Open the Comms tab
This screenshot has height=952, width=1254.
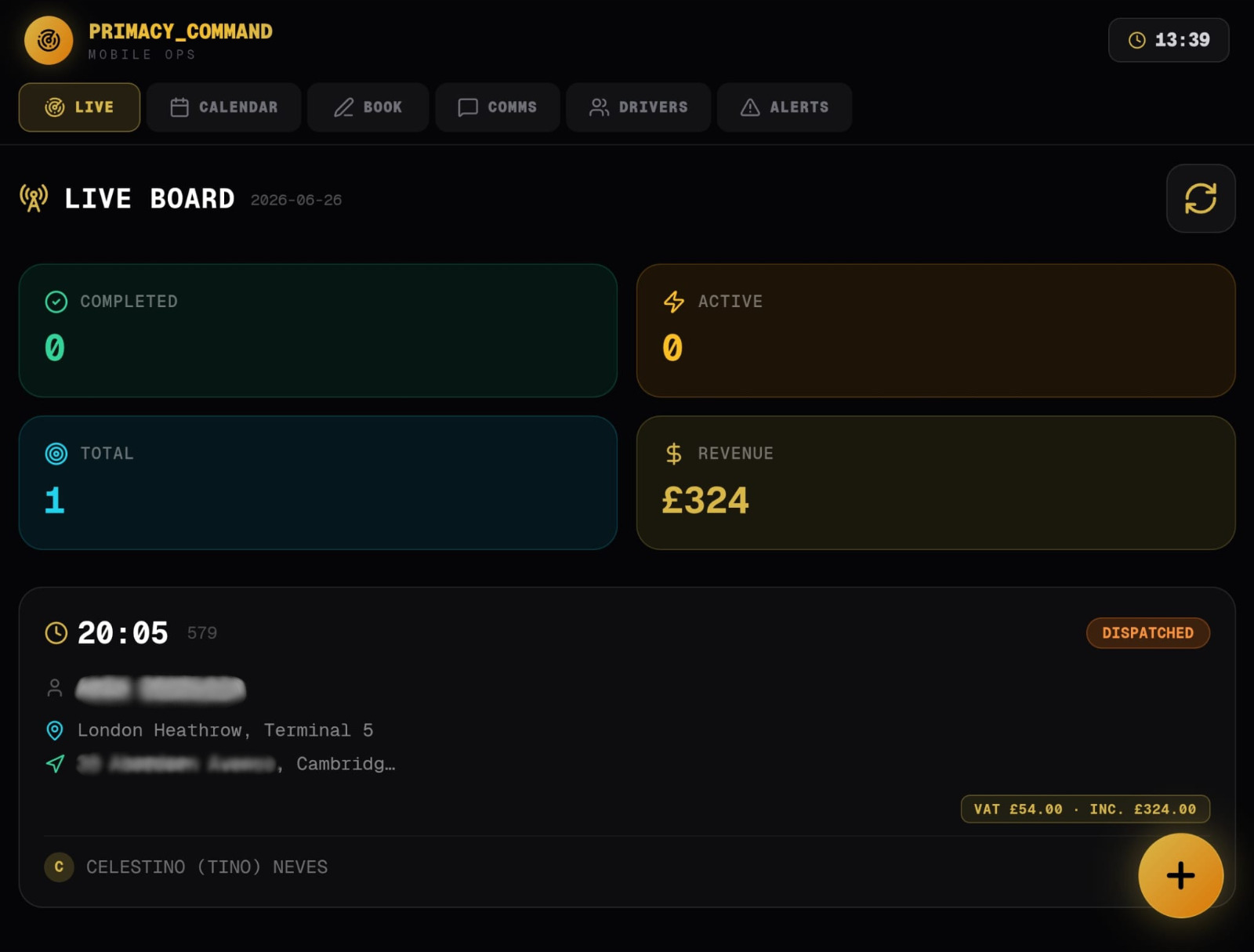pyautogui.click(x=497, y=107)
